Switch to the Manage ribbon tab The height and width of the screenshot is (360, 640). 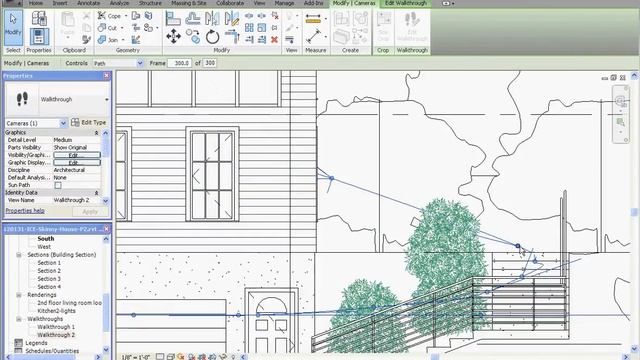284,3
